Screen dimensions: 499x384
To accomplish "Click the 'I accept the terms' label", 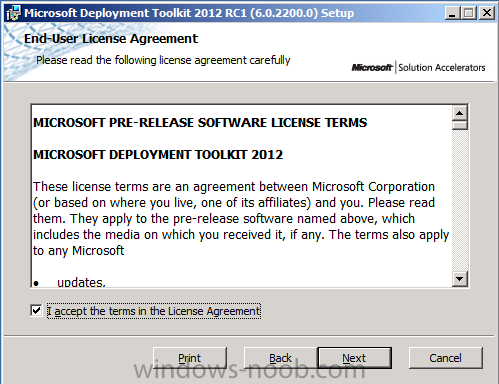I will tap(154, 311).
